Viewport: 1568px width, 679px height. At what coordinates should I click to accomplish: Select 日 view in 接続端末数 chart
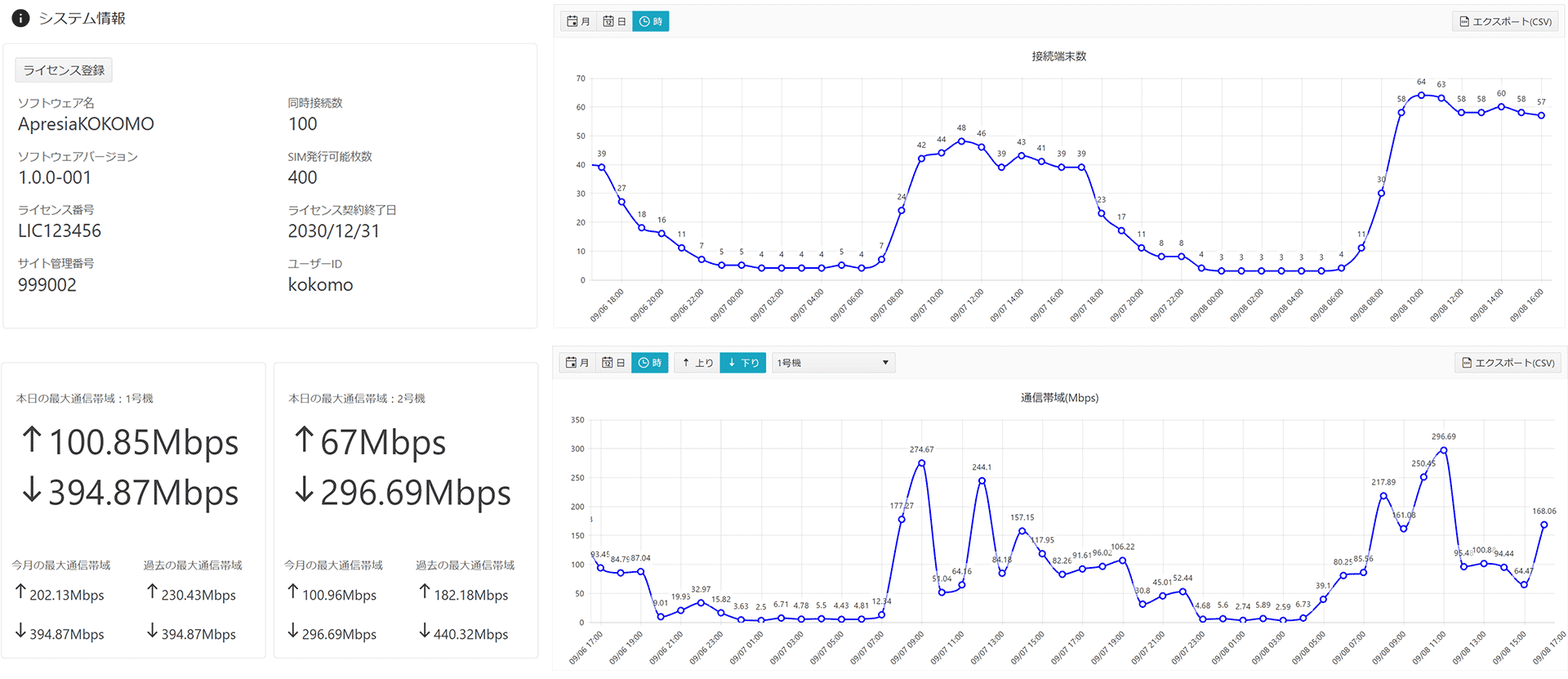pyautogui.click(x=614, y=21)
